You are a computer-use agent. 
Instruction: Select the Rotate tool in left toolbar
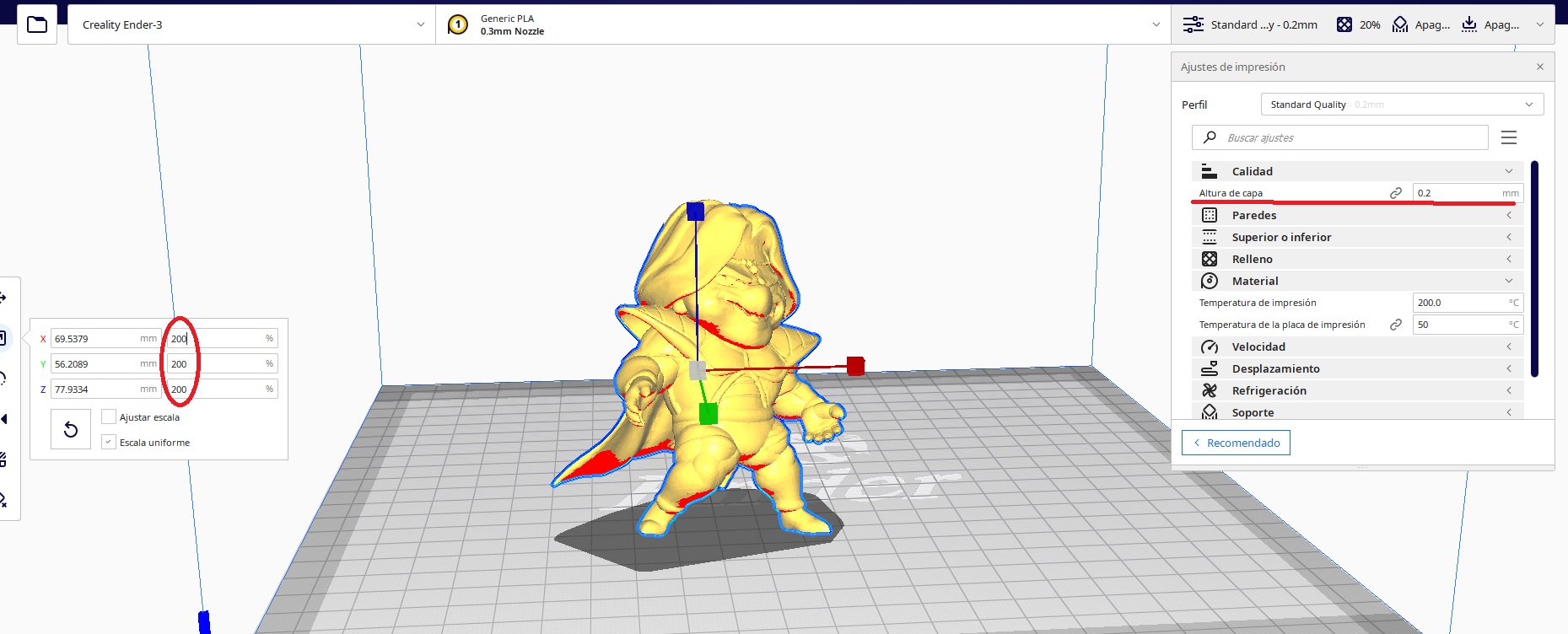coord(3,379)
